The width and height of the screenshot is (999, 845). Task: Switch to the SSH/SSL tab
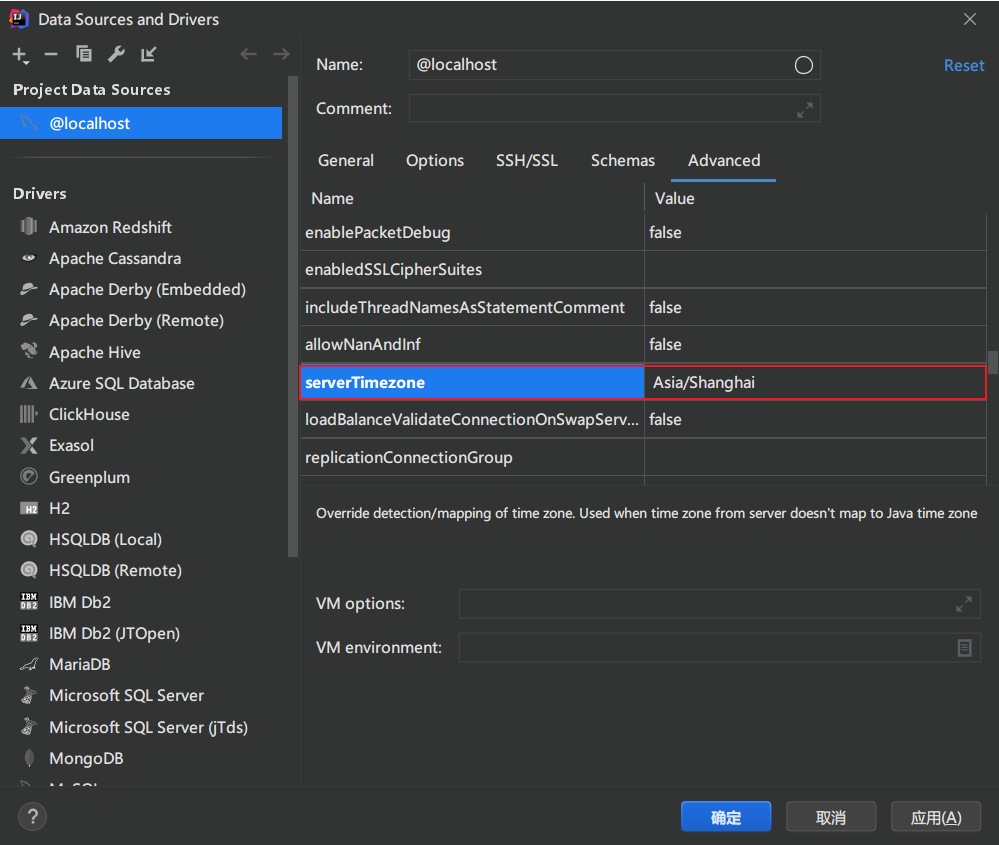[527, 160]
